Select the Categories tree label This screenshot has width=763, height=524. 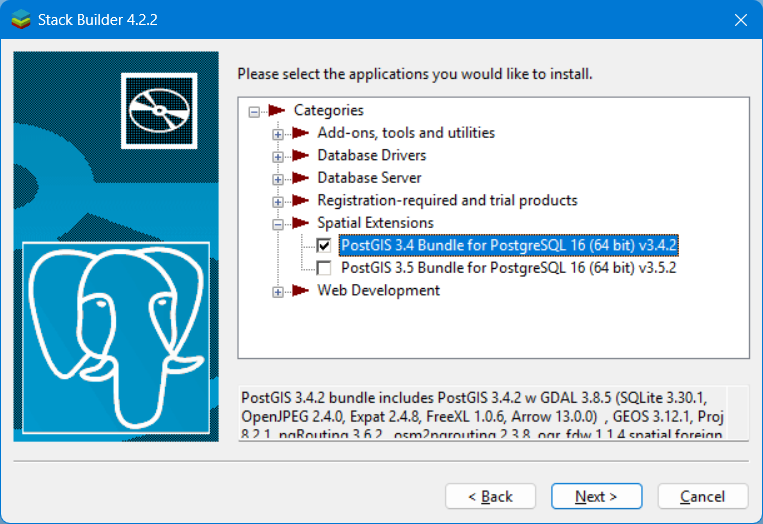[x=328, y=110]
